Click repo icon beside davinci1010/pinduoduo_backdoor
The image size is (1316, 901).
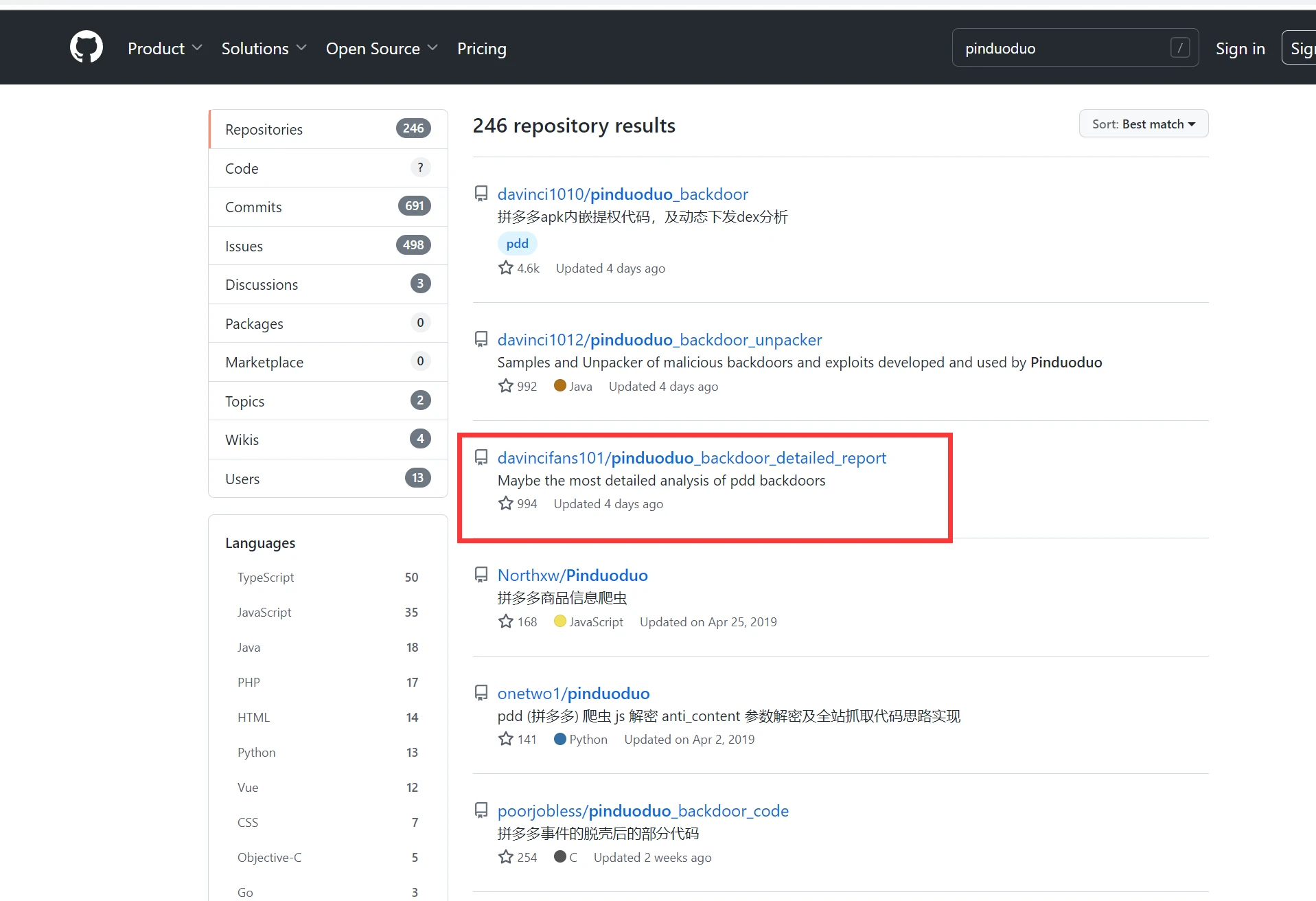pos(481,194)
